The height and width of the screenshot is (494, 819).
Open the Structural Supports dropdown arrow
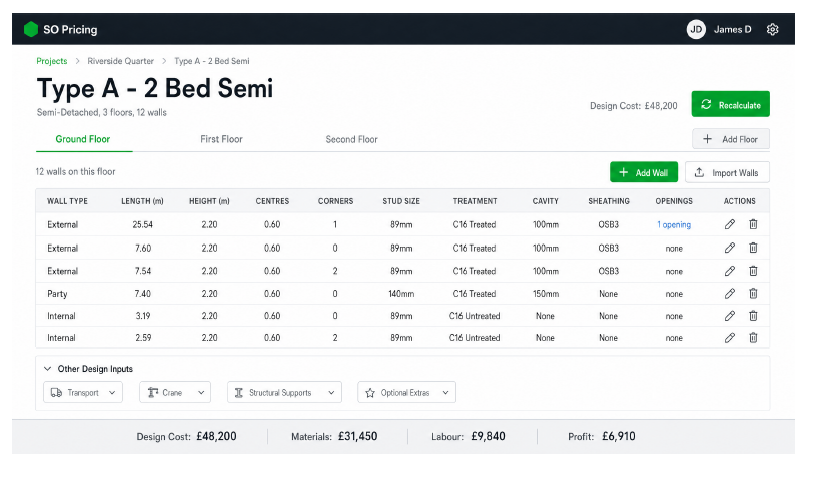point(331,393)
